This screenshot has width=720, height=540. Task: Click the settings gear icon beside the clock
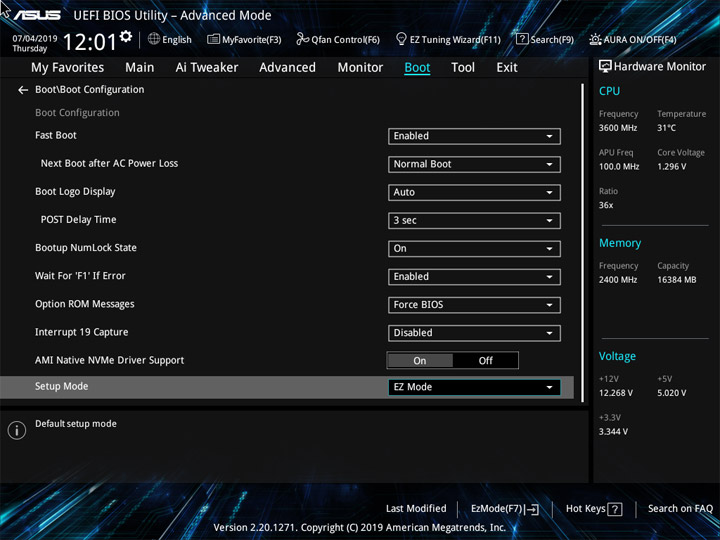126,36
